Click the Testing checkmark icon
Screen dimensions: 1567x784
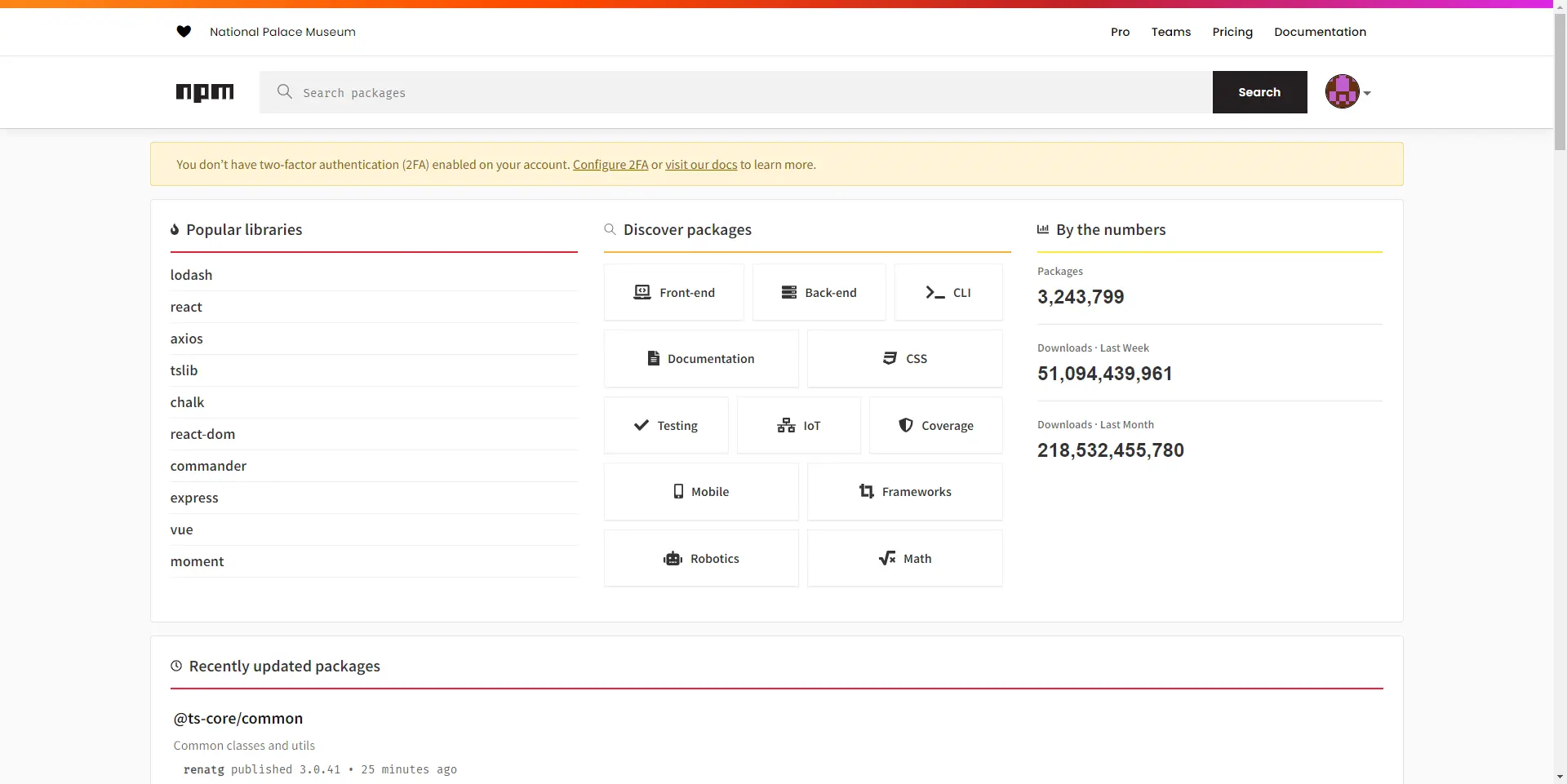click(x=641, y=425)
